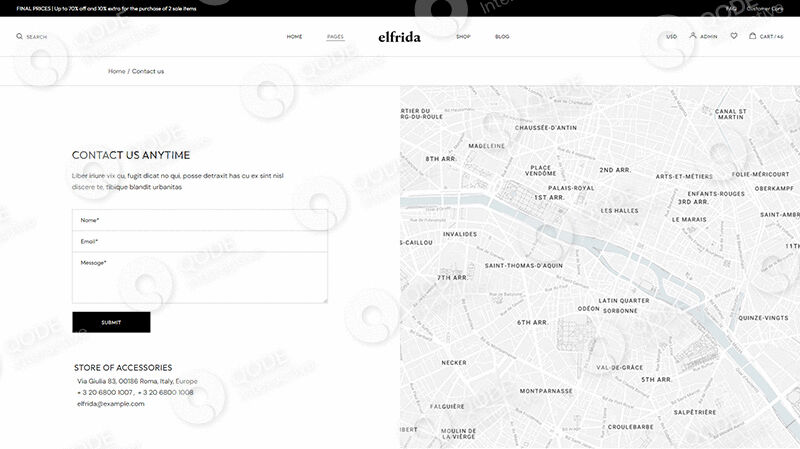Open the Shop menu item

pyautogui.click(x=463, y=37)
